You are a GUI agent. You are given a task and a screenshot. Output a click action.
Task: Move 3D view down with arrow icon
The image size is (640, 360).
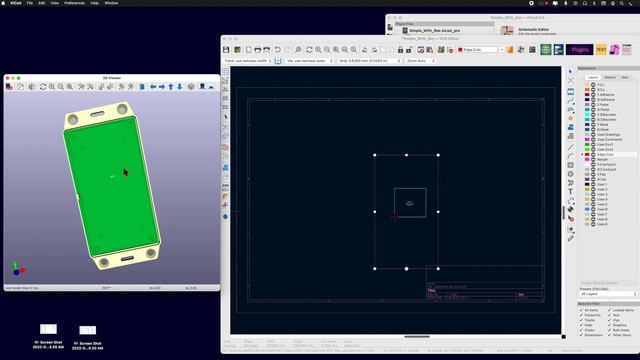(180, 87)
